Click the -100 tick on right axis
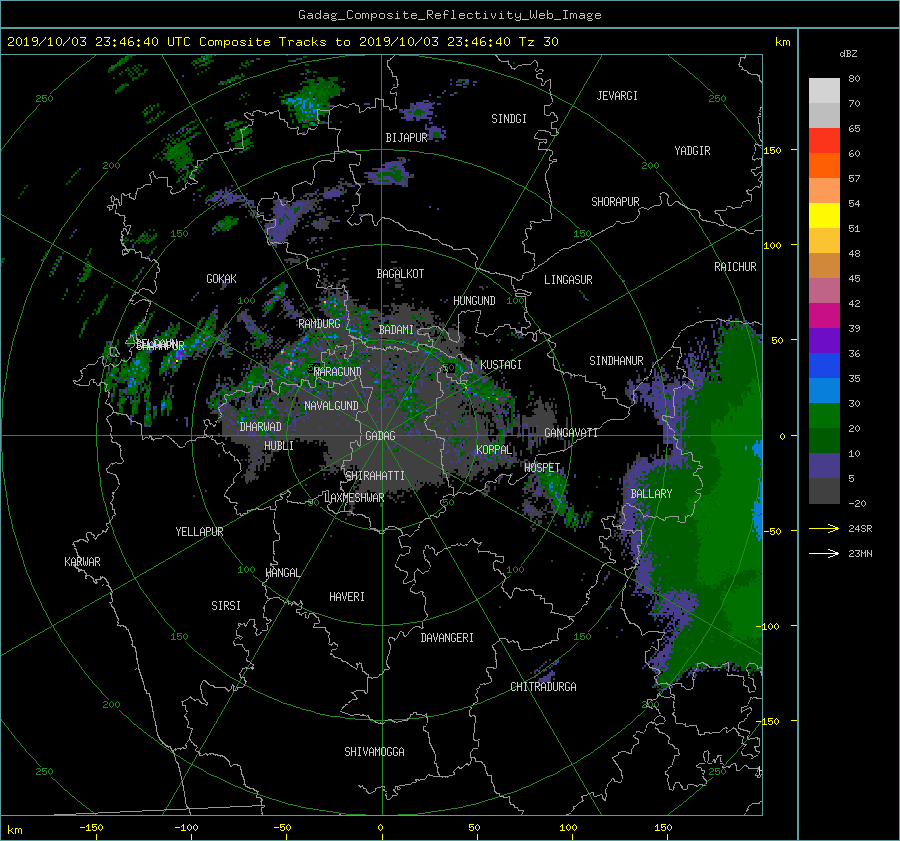The width and height of the screenshot is (900, 841). (x=769, y=626)
